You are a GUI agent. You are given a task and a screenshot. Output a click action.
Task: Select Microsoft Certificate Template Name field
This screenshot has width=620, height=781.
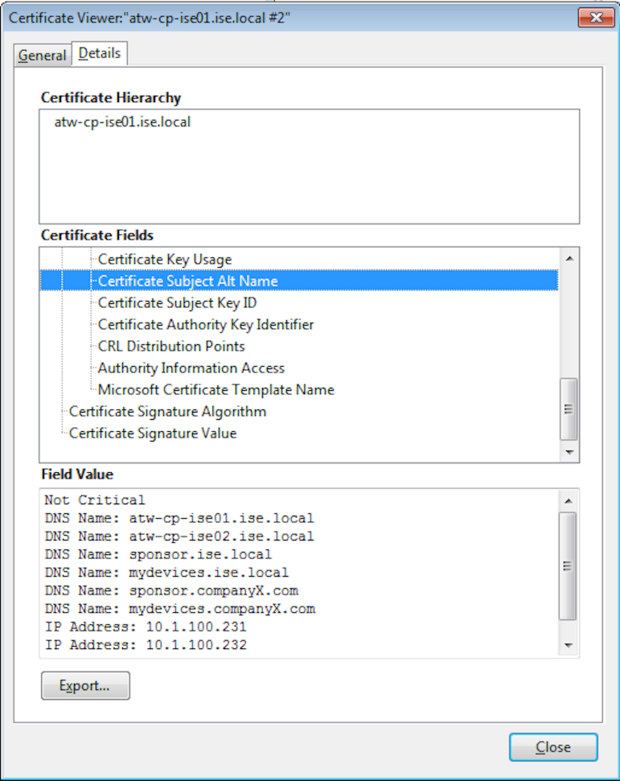pos(216,390)
